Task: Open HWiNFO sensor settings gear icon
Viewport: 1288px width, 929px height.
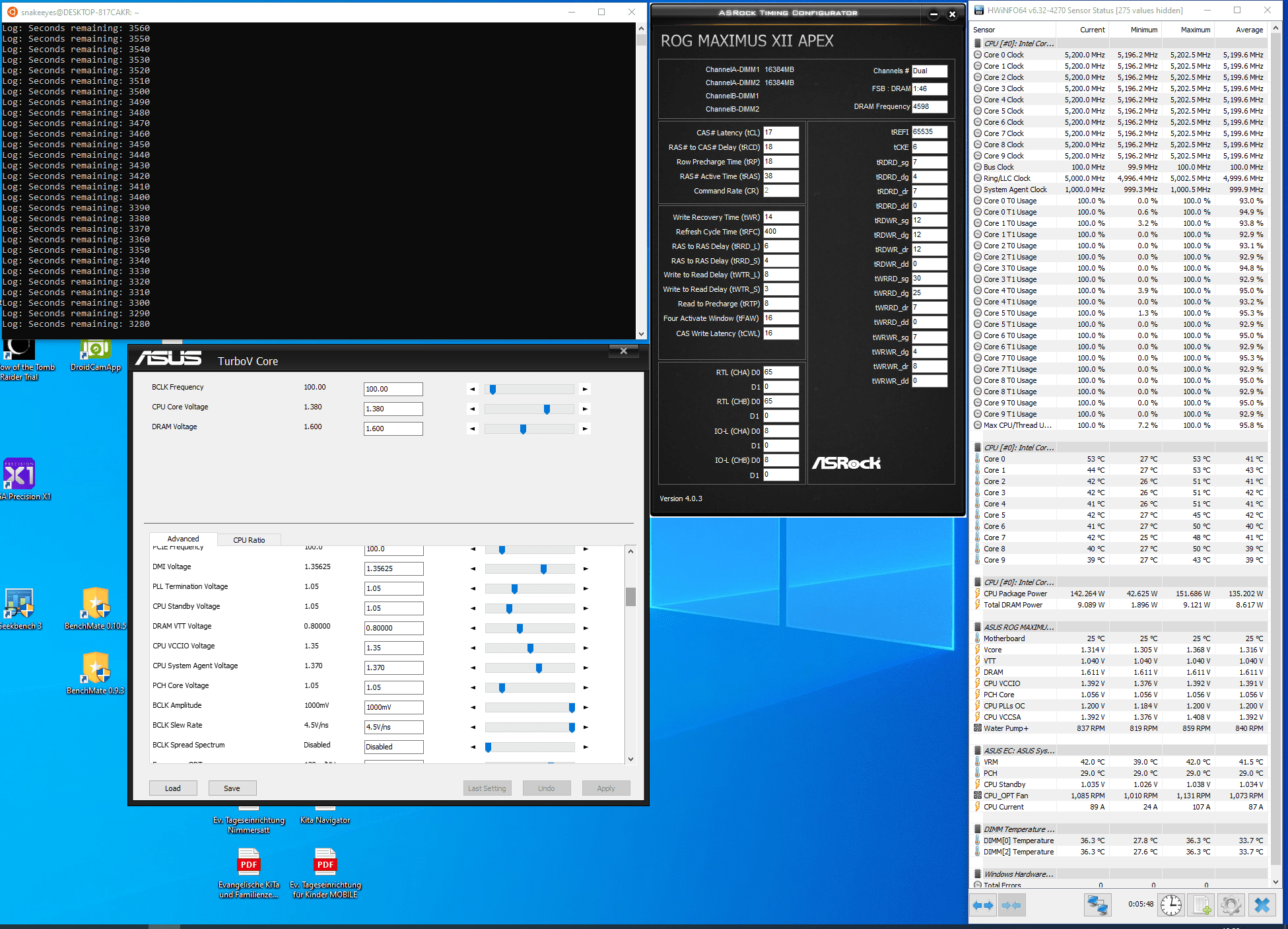Action: coord(1231,905)
